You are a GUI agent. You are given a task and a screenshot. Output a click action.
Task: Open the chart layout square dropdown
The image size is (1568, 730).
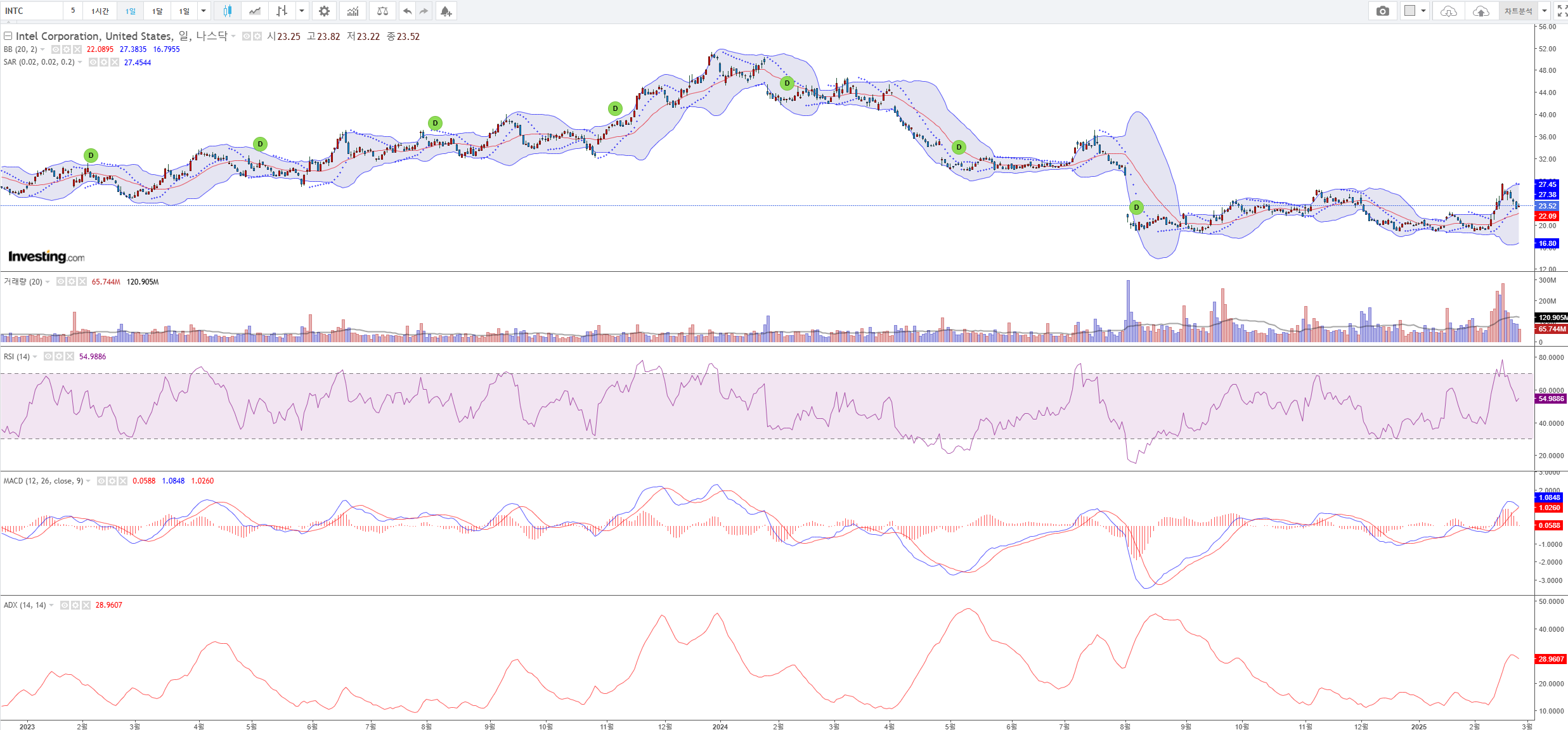1415,11
